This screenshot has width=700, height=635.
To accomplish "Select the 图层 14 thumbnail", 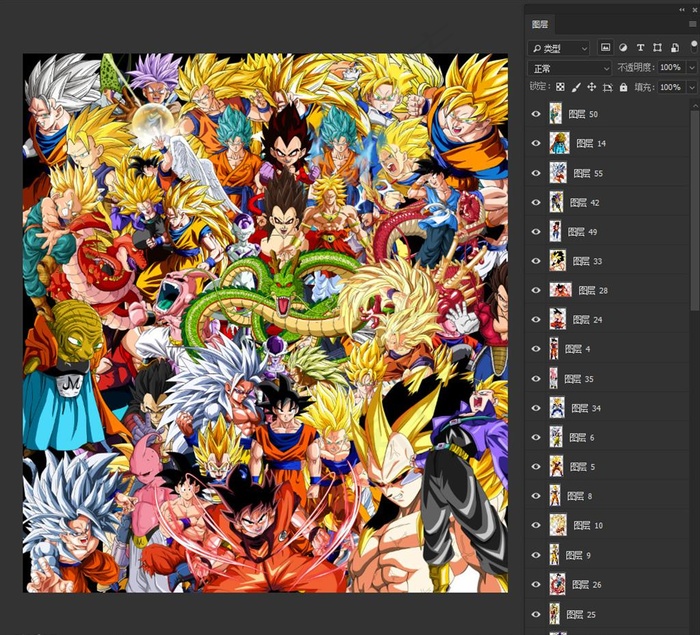I will coord(559,143).
